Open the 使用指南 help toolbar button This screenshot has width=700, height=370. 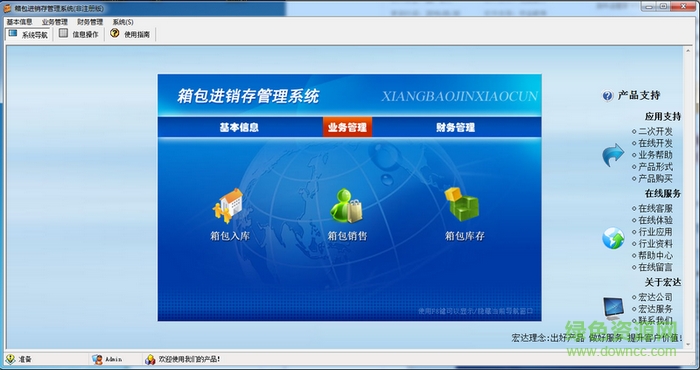130,34
